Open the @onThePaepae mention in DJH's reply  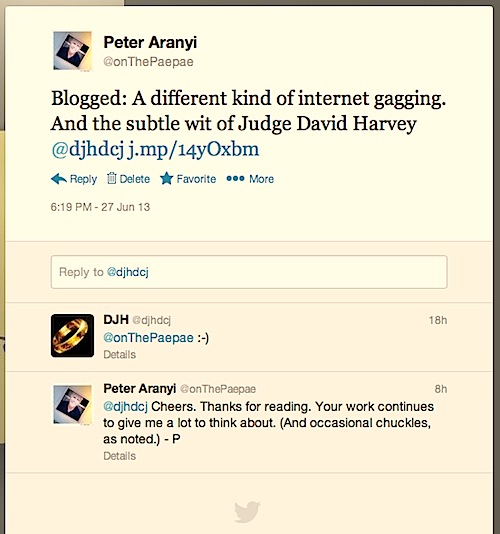tap(149, 338)
